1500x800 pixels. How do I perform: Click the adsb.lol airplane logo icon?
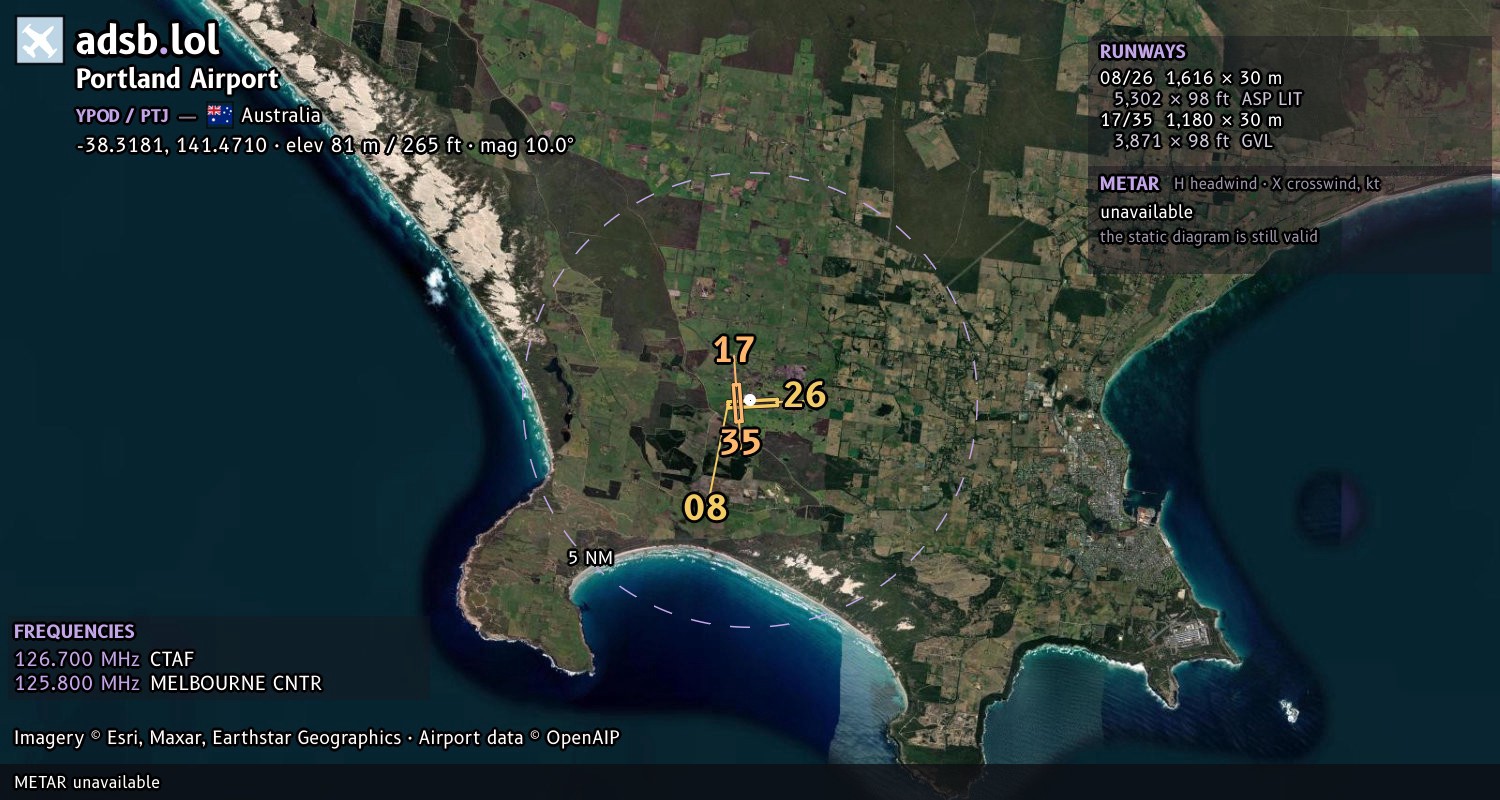point(40,41)
